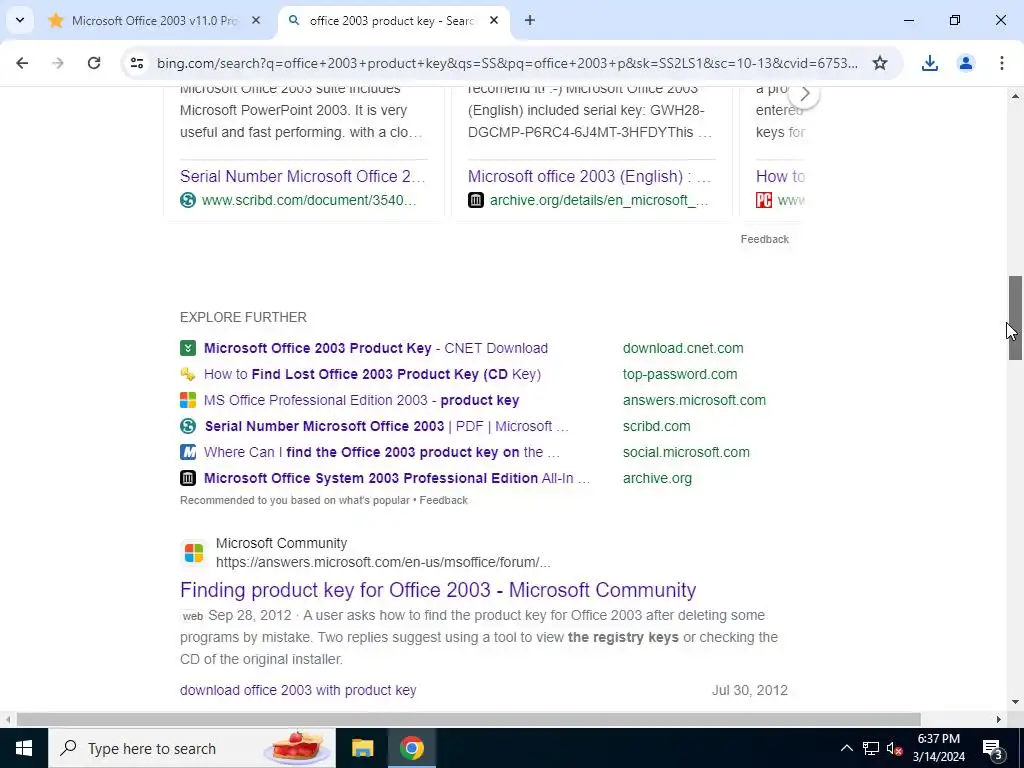
Task: Click the Microsoft logo icon beside MS Office Professional
Action: point(187,400)
